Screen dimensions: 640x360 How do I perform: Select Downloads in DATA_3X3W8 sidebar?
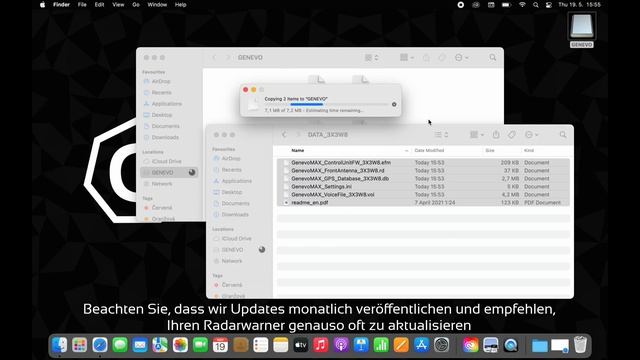point(235,214)
